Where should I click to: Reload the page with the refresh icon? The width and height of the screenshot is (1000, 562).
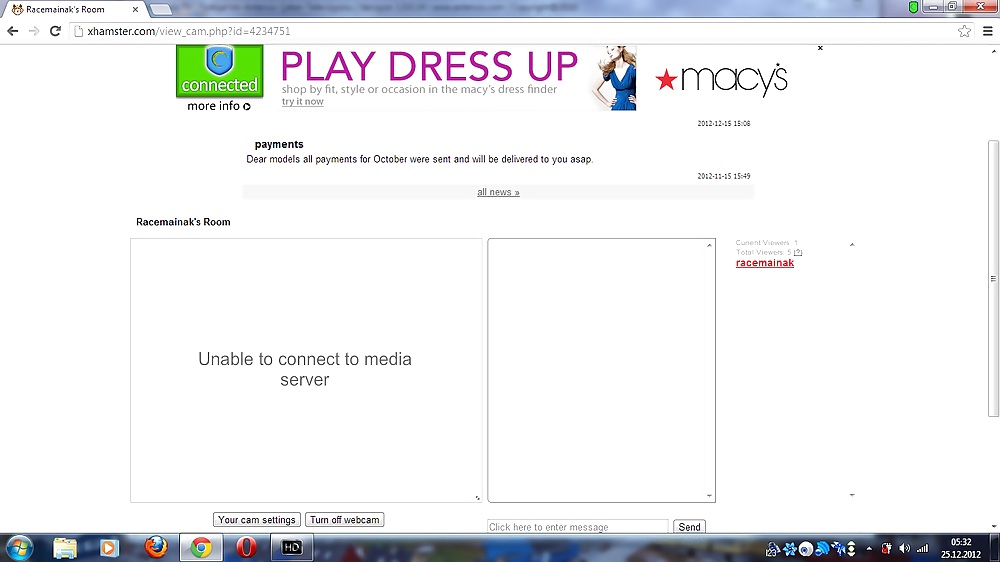[x=56, y=31]
